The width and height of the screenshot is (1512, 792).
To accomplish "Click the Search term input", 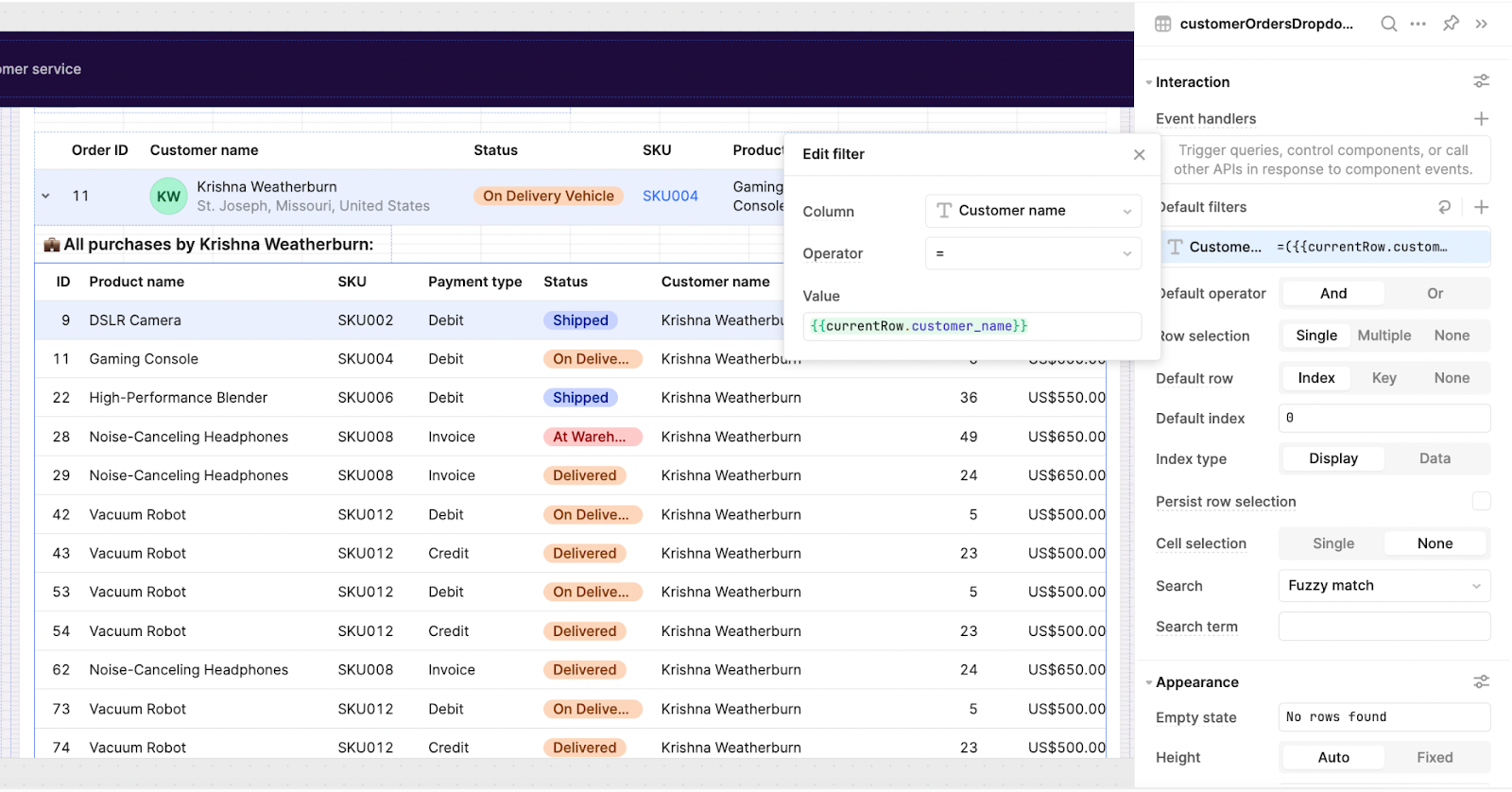I will [x=1384, y=627].
